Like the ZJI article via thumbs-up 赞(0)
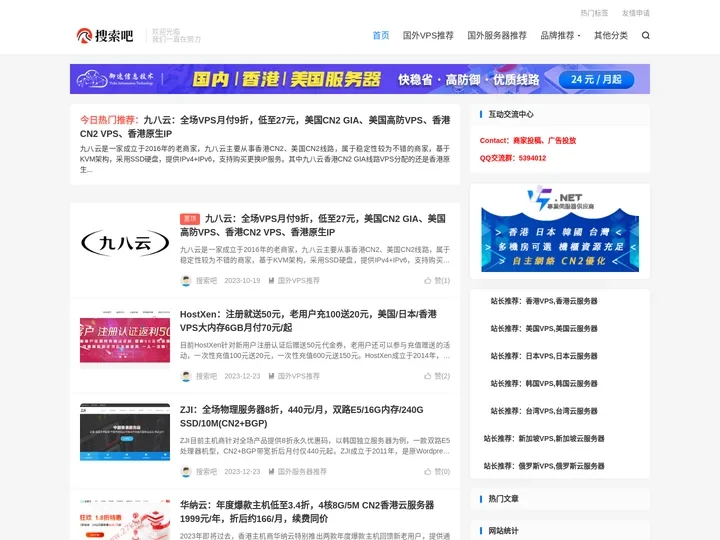Viewport: 720px width, 540px height. (437, 472)
